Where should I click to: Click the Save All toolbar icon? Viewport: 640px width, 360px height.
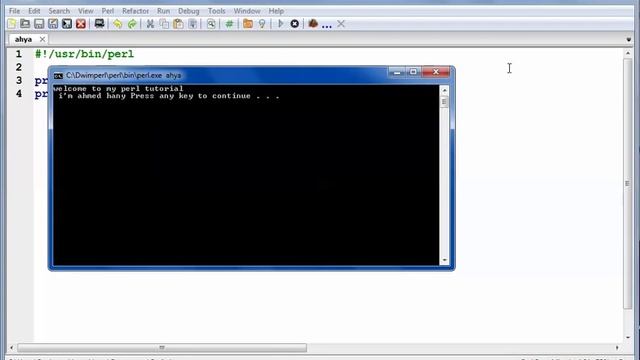[67, 24]
